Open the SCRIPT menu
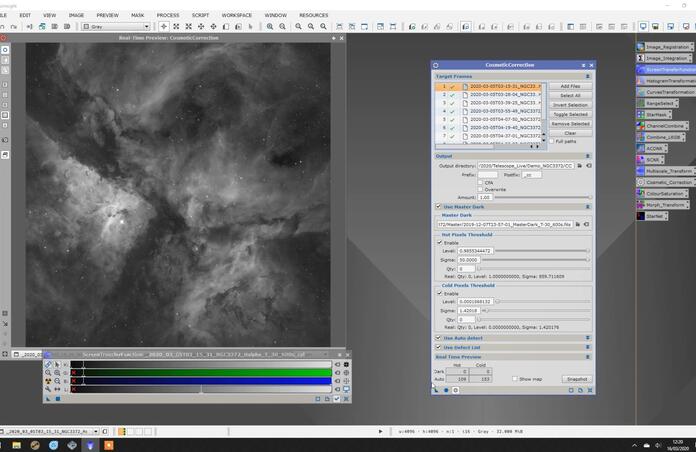The width and height of the screenshot is (696, 452). [200, 15]
